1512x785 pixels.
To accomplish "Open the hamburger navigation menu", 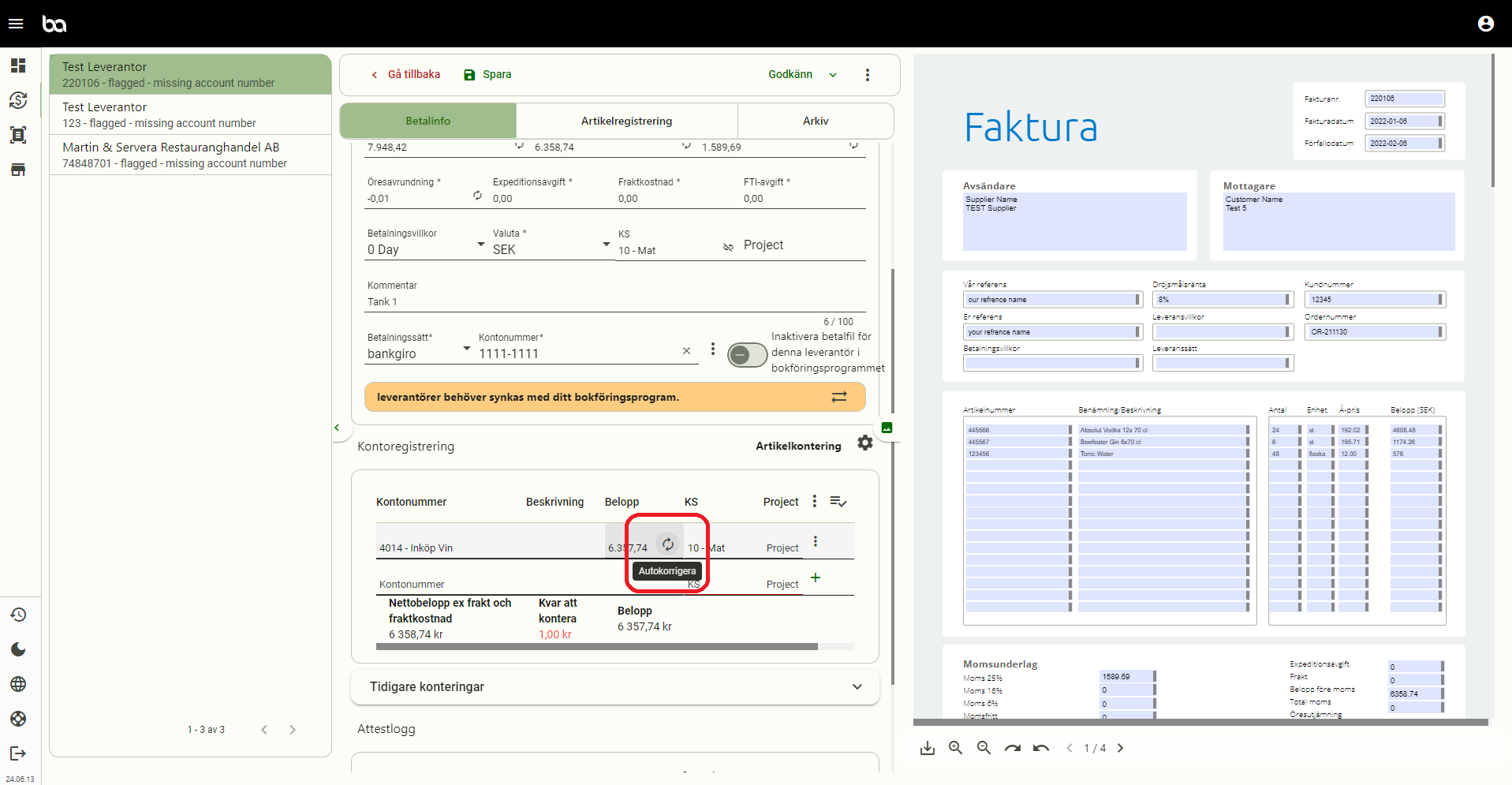I will pos(16,24).
